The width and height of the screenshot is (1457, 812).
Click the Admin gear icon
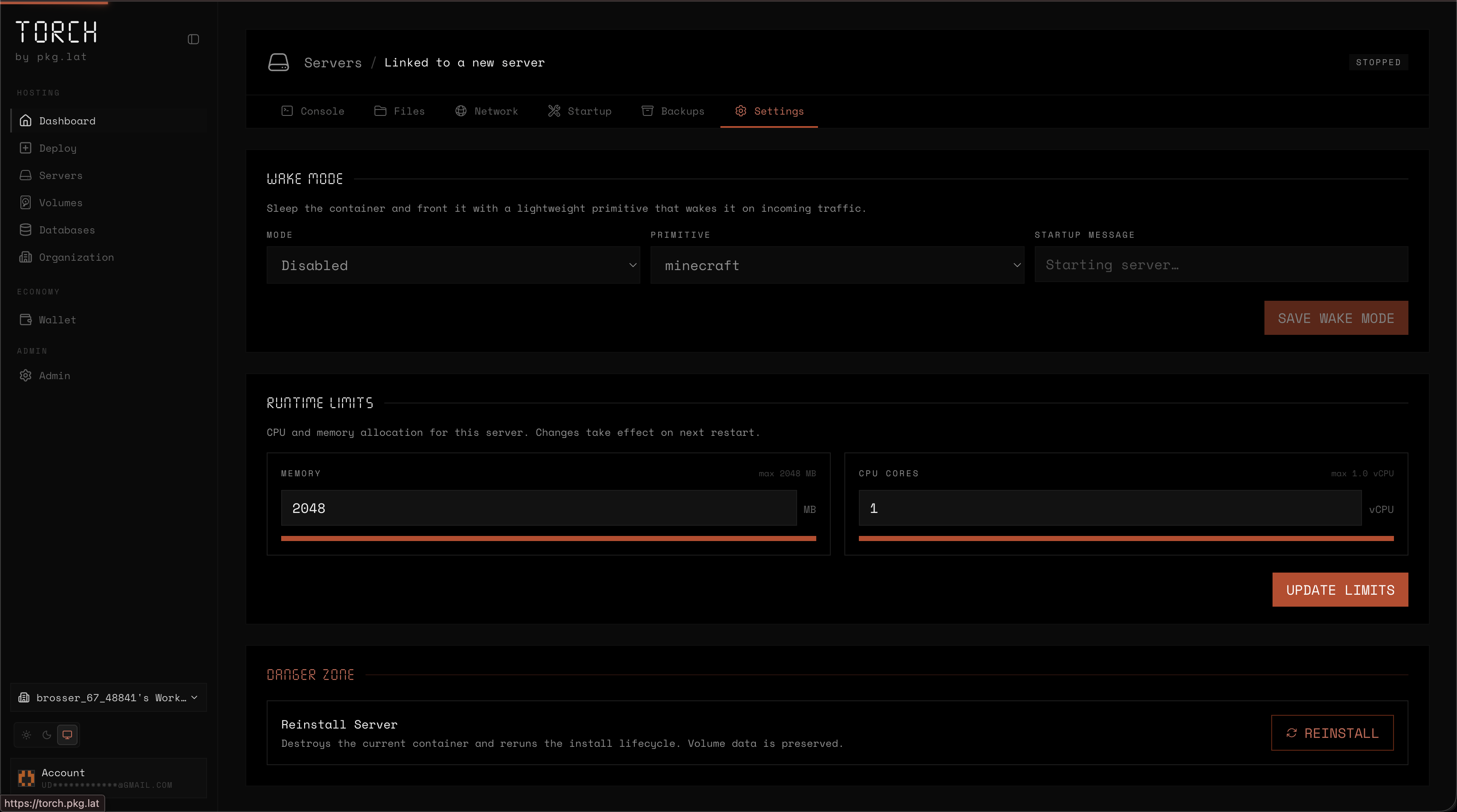point(26,375)
